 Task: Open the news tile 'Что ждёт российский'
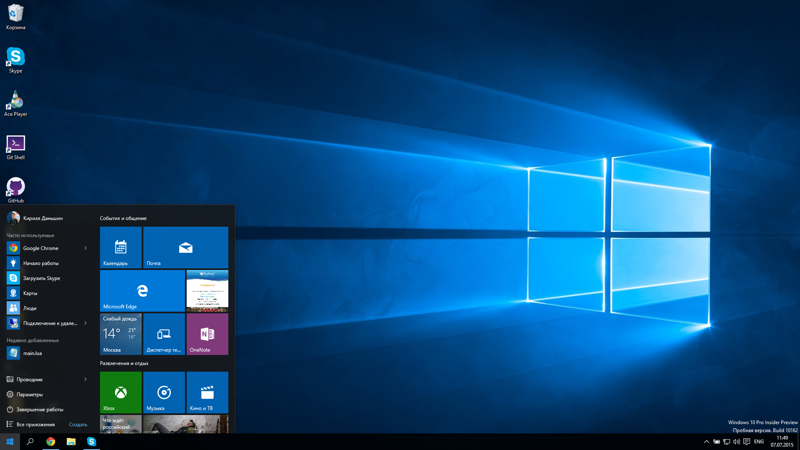click(120, 424)
